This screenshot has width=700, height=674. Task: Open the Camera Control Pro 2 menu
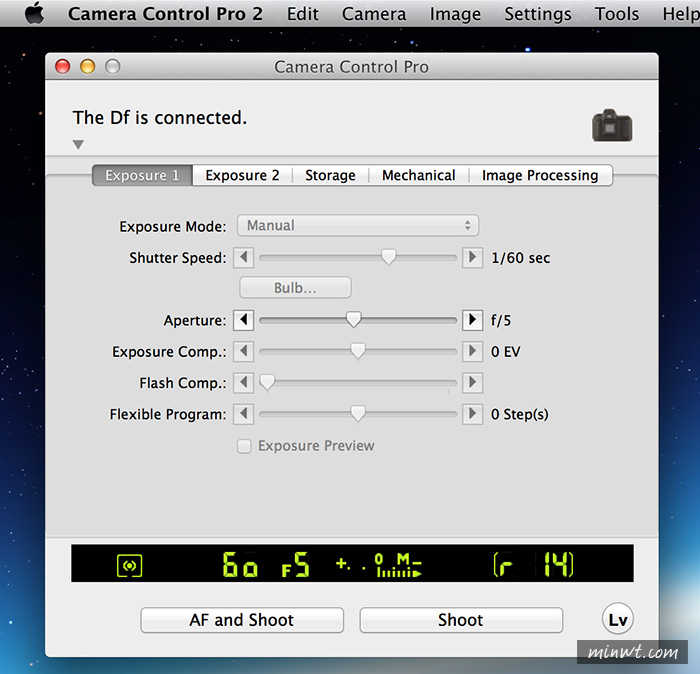pyautogui.click(x=165, y=14)
